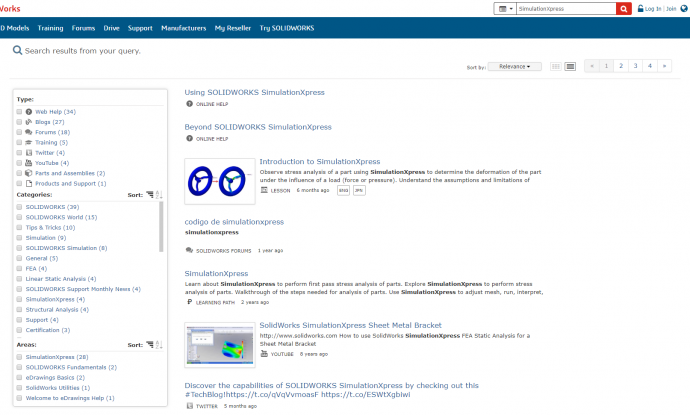690x415 pixels.
Task: Open the Support menu
Action: (140, 28)
